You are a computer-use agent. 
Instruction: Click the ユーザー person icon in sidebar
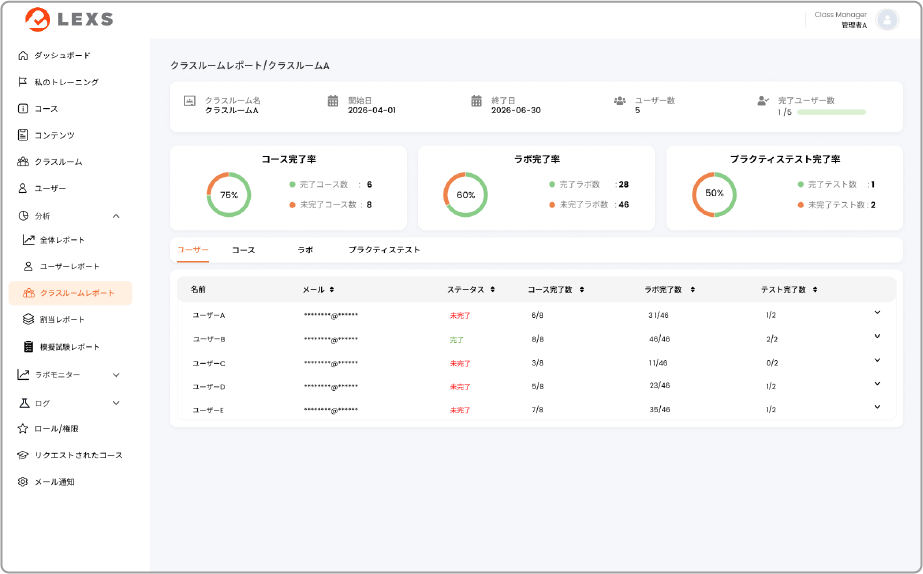23,188
